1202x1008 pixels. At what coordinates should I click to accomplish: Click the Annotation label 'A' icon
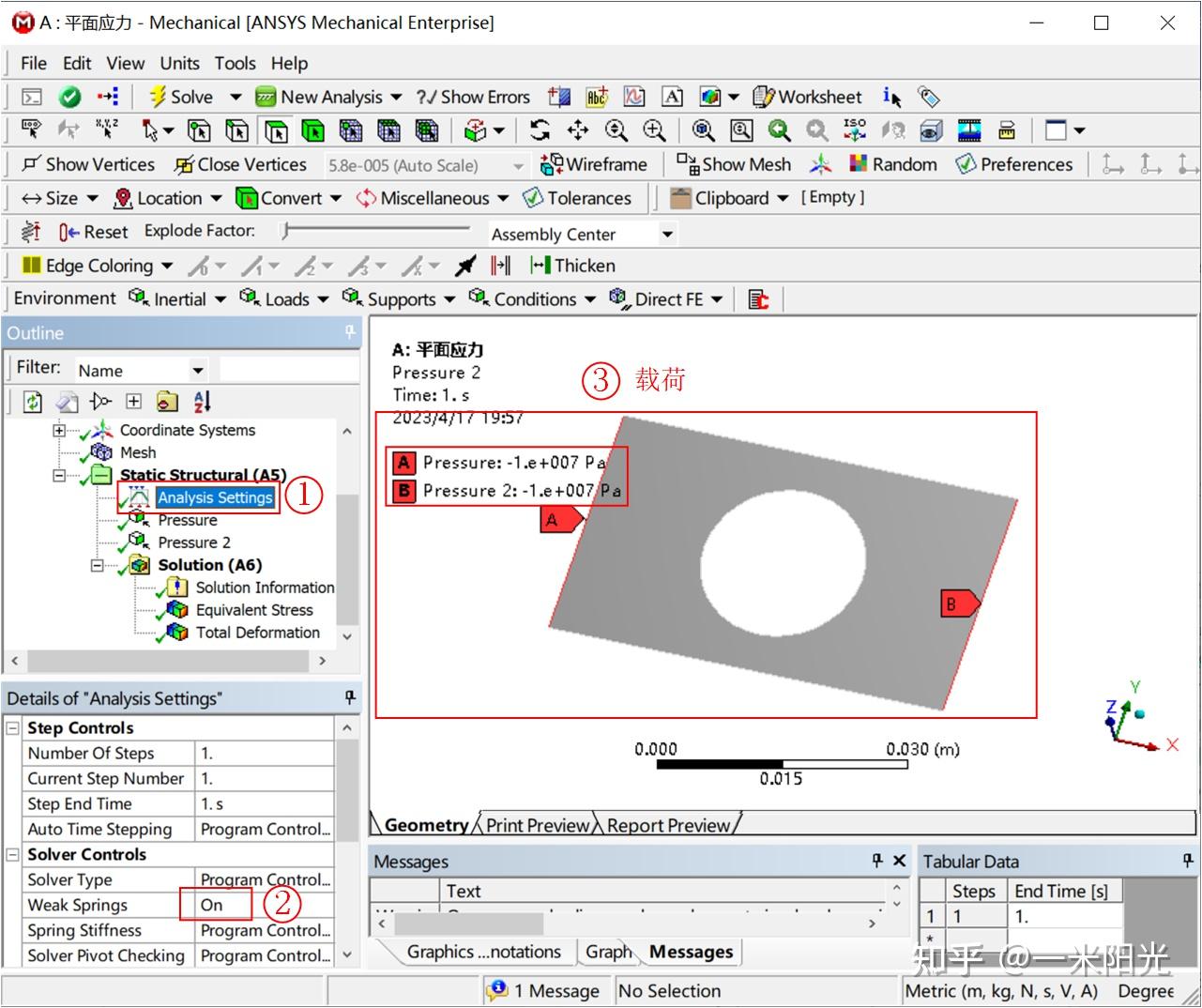(672, 97)
